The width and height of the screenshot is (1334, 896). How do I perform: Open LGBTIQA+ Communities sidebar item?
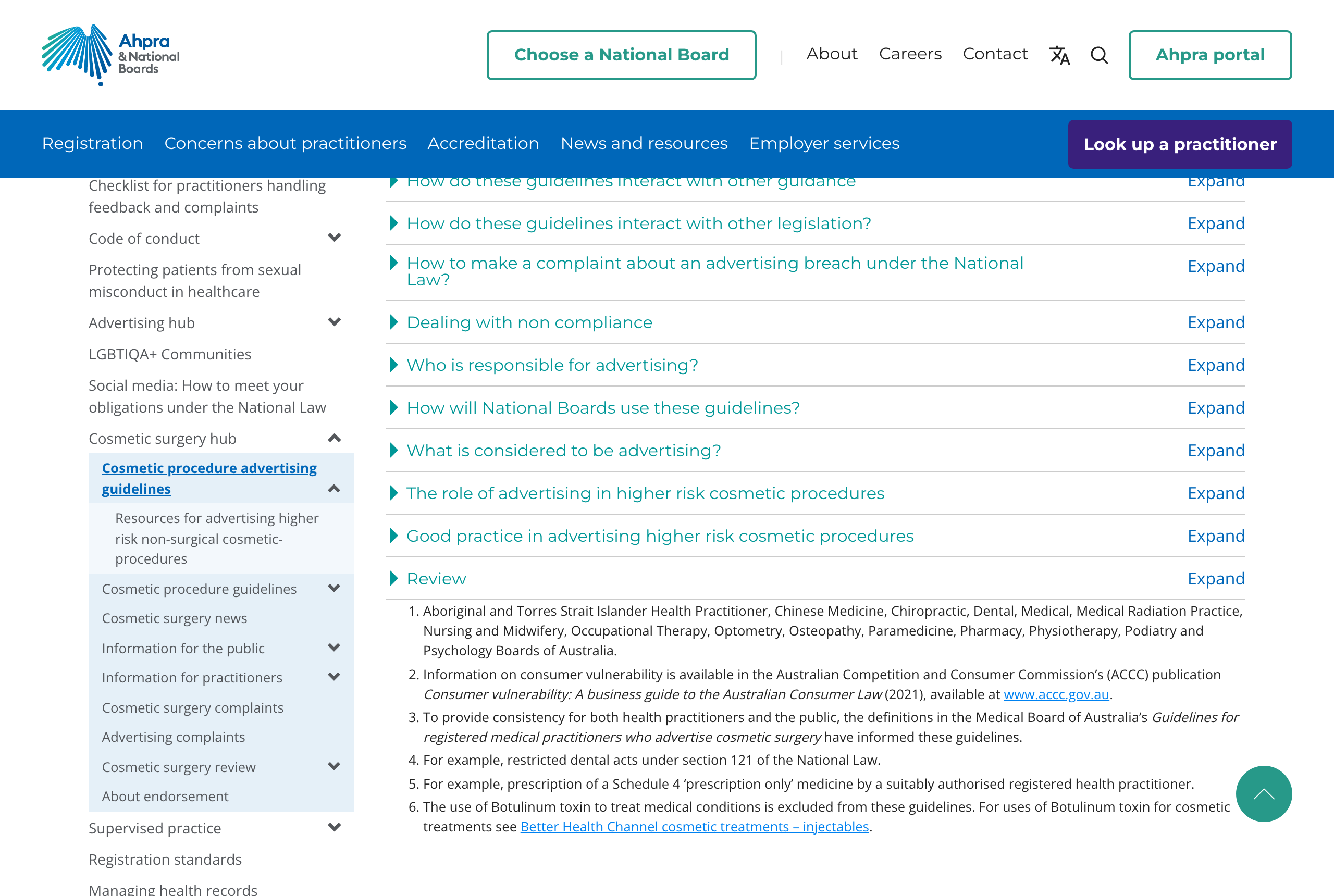170,354
